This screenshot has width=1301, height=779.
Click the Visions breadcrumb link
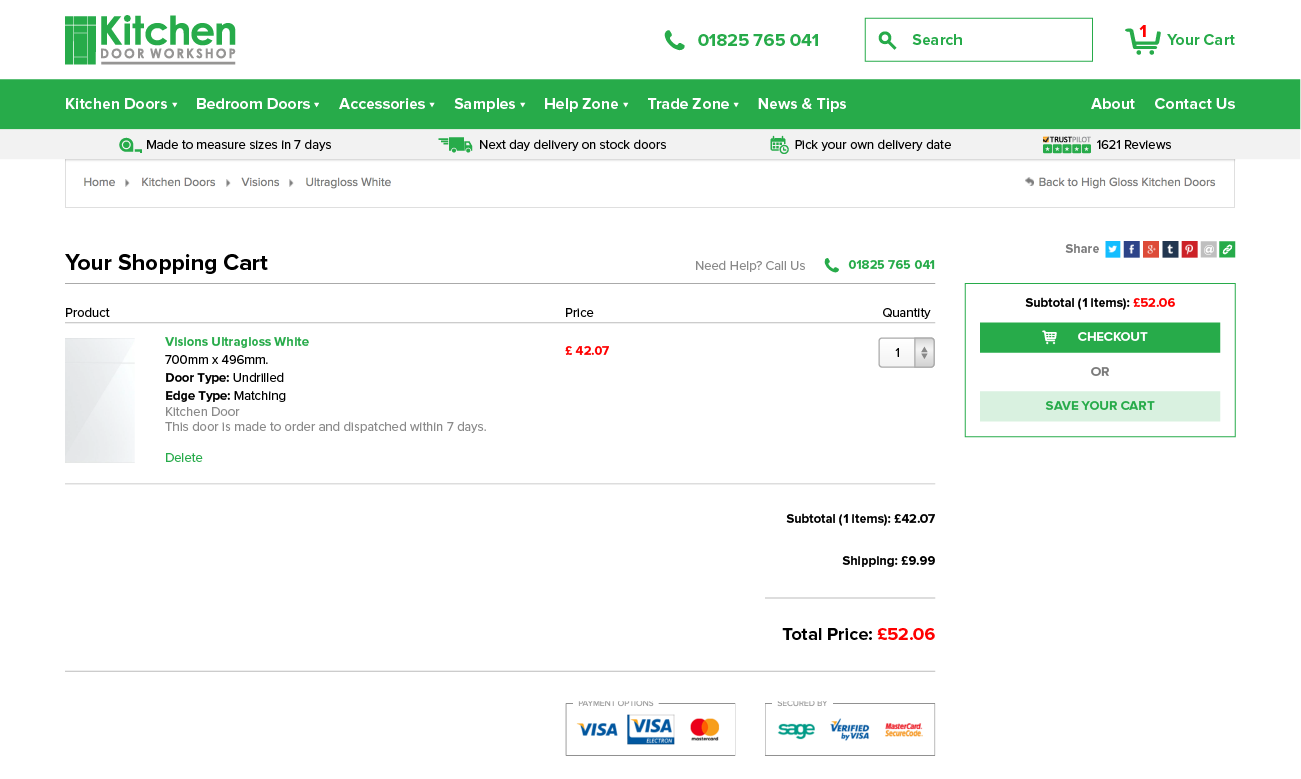point(260,182)
